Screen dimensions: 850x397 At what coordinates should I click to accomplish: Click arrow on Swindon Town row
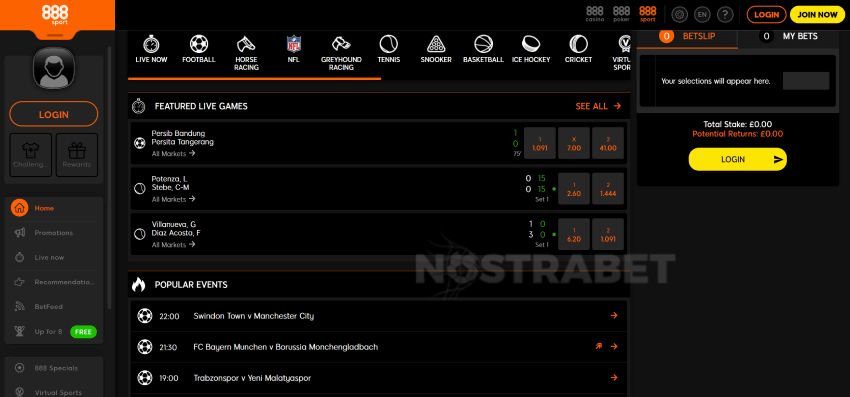pyautogui.click(x=614, y=316)
